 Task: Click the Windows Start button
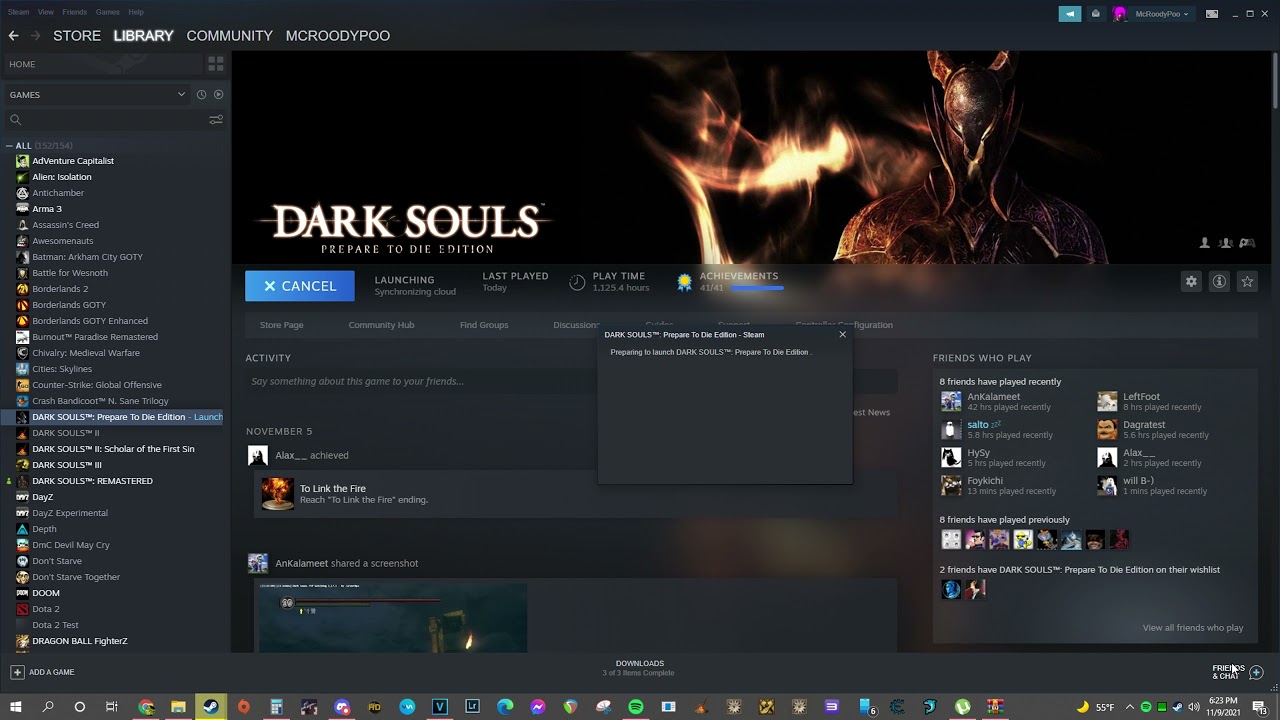pyautogui.click(x=16, y=707)
